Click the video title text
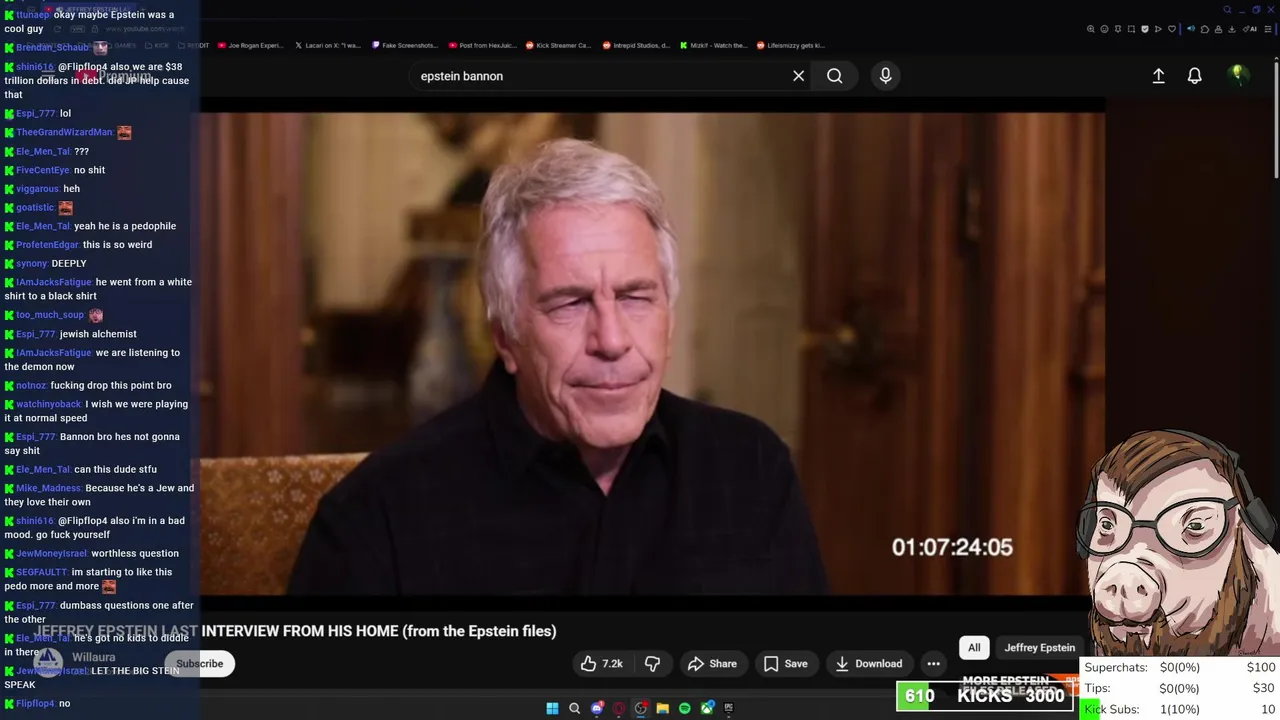 point(296,631)
